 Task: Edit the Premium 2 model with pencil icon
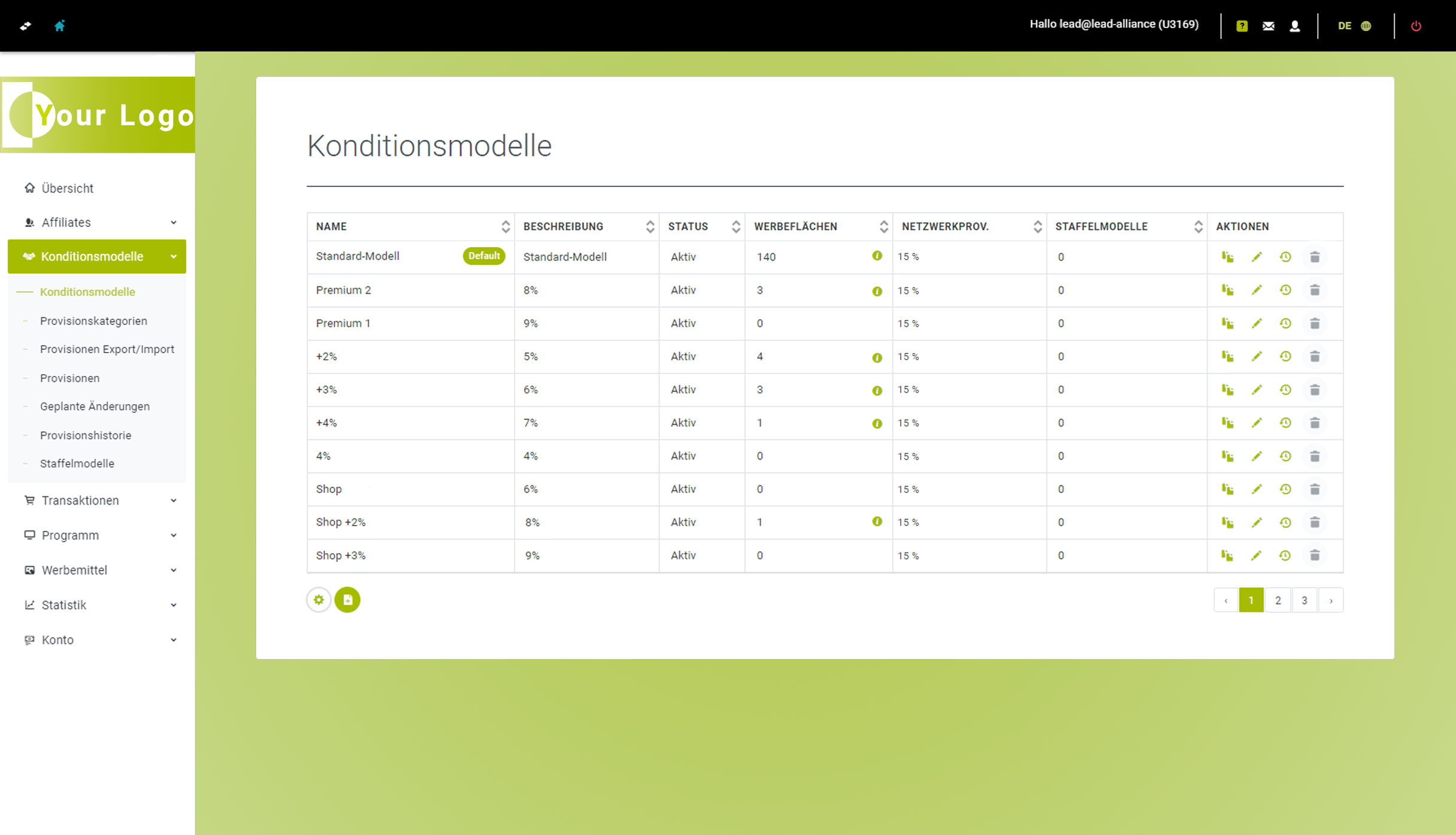(1257, 290)
